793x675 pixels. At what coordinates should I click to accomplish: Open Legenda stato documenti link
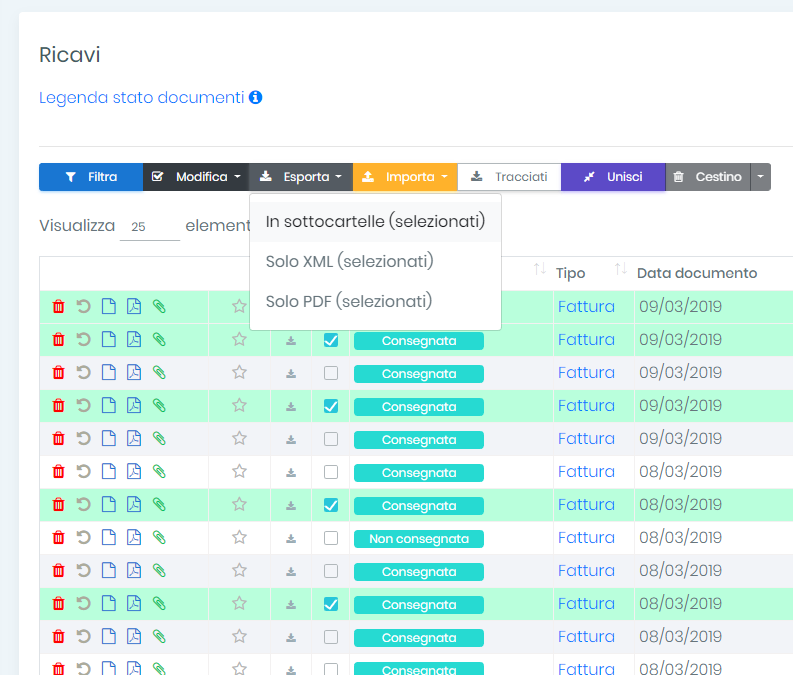coord(142,97)
